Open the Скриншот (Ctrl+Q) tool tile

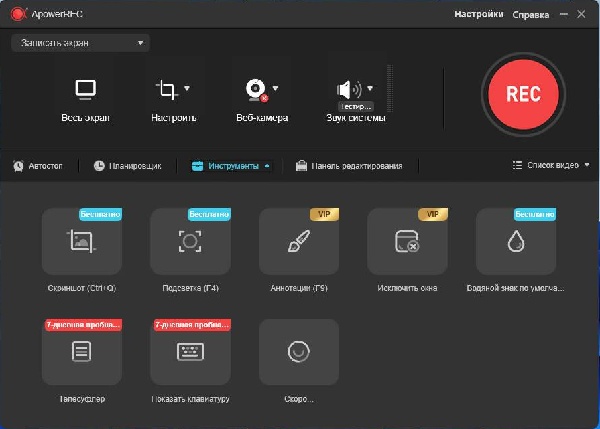click(x=82, y=241)
